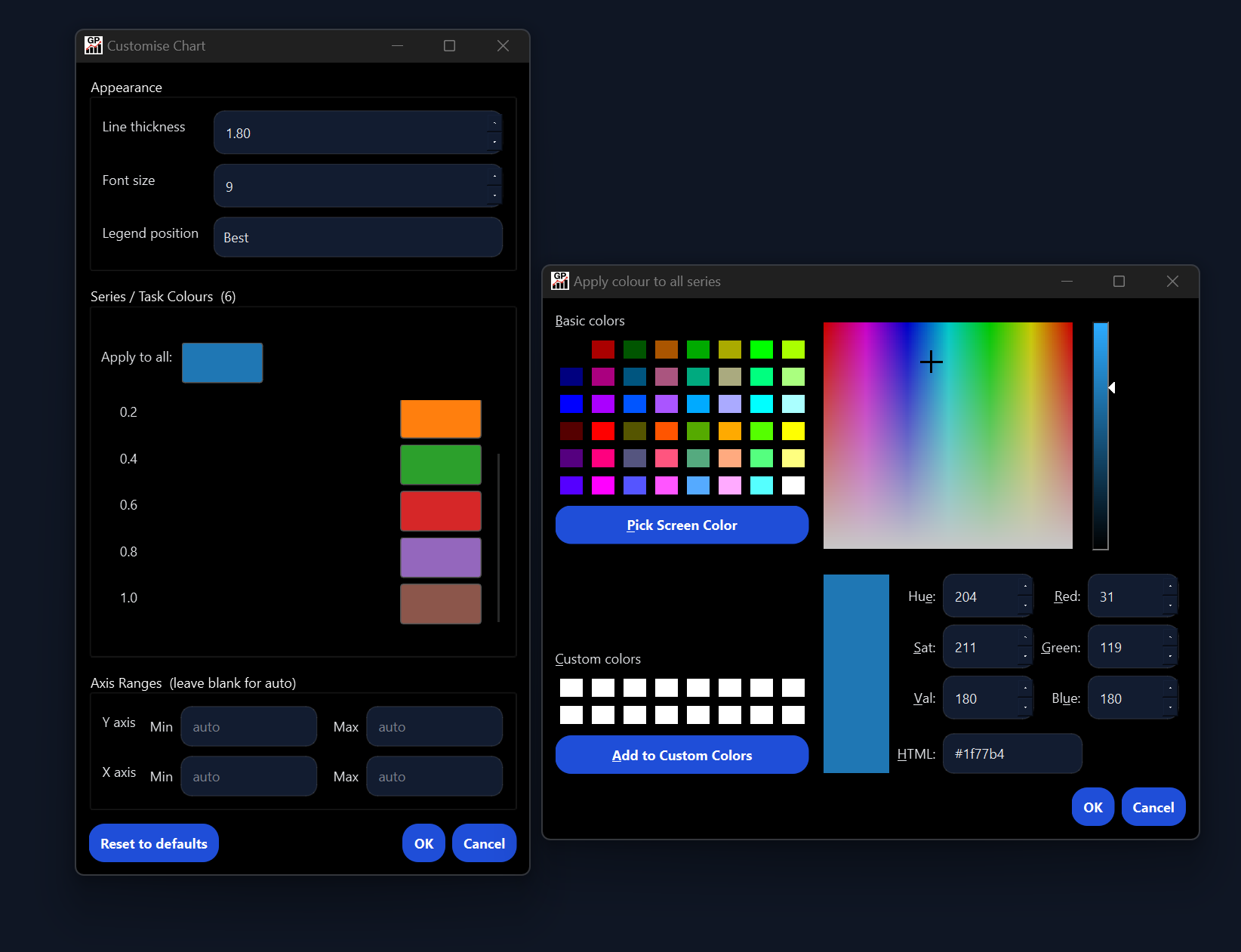
Task: Decrease Font size with down arrow
Action: tap(494, 196)
